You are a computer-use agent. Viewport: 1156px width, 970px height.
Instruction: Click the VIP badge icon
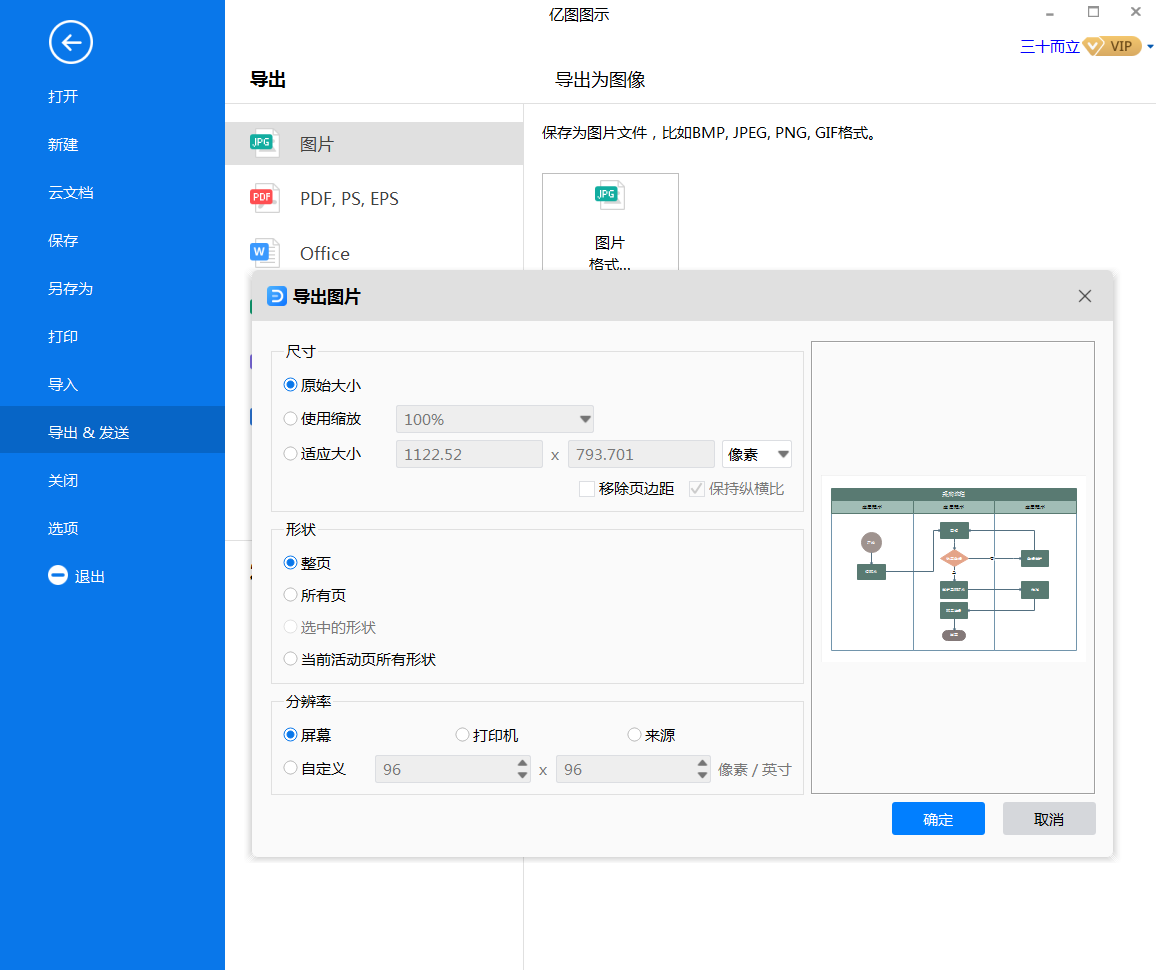click(1112, 46)
